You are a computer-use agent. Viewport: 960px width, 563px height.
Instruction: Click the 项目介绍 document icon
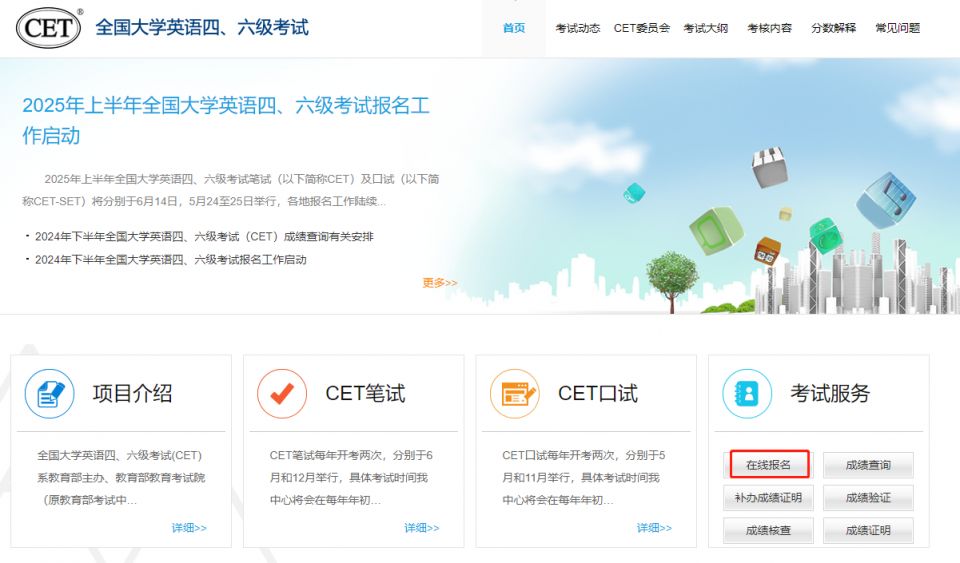(50, 394)
